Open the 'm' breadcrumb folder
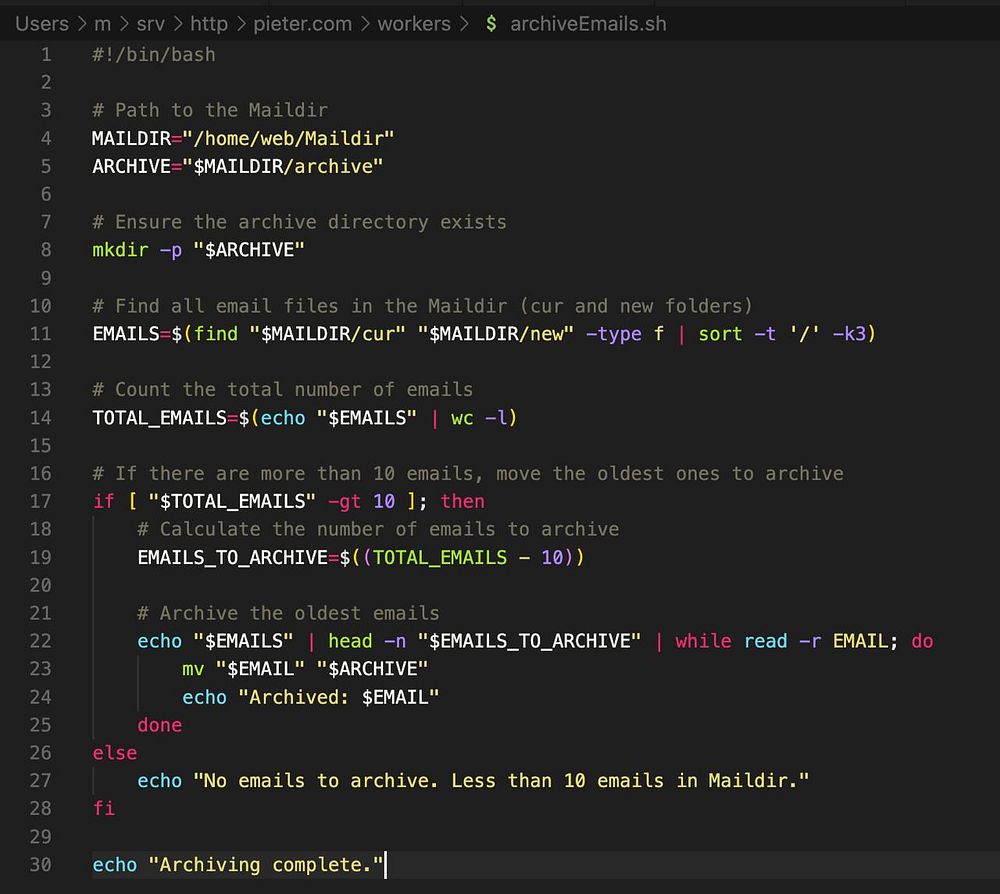 (x=103, y=24)
